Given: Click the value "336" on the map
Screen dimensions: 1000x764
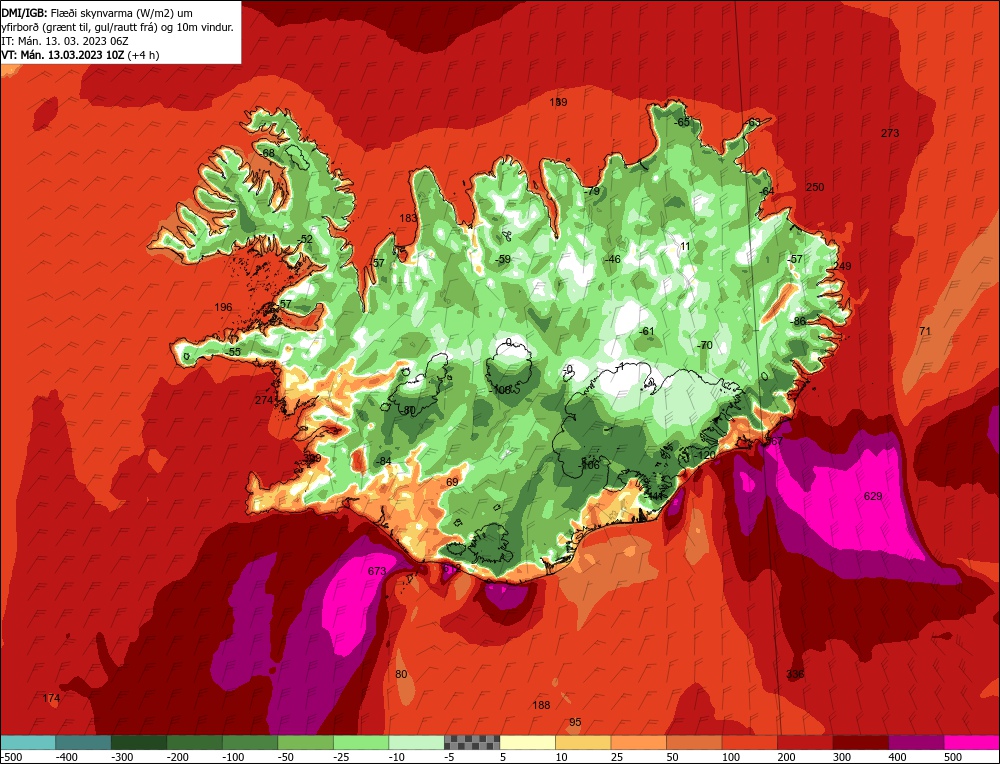Looking at the screenshot, I should [x=795, y=674].
